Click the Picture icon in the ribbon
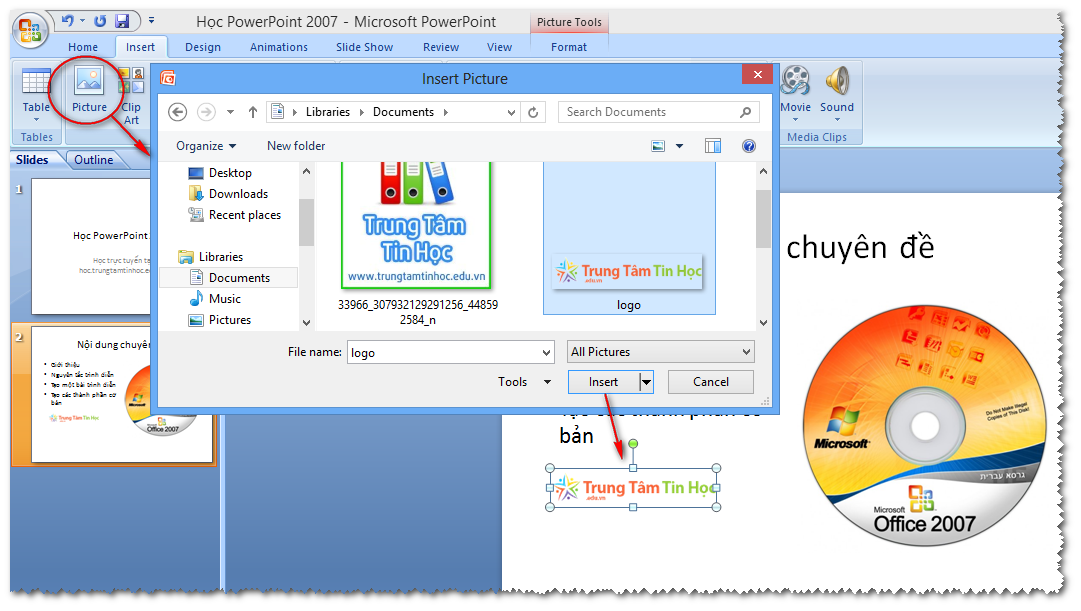The image size is (1081, 611). coord(89,90)
